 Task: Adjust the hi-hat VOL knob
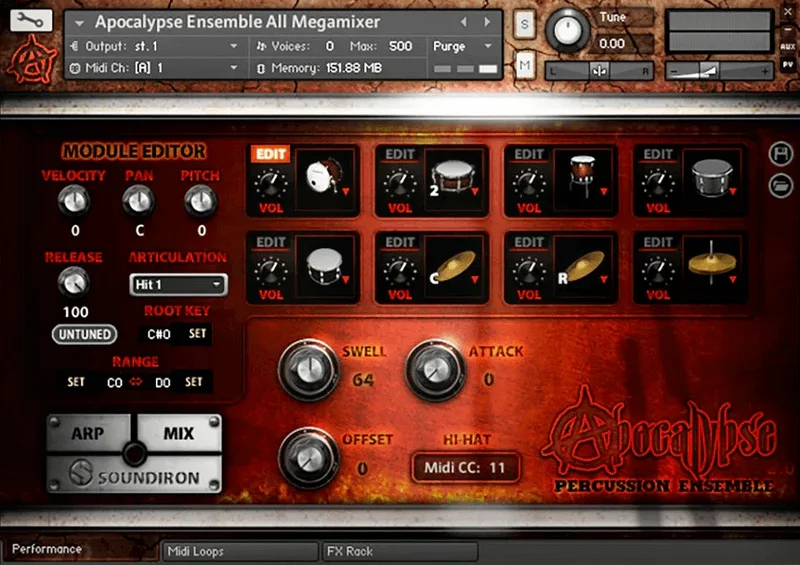pyautogui.click(x=658, y=272)
